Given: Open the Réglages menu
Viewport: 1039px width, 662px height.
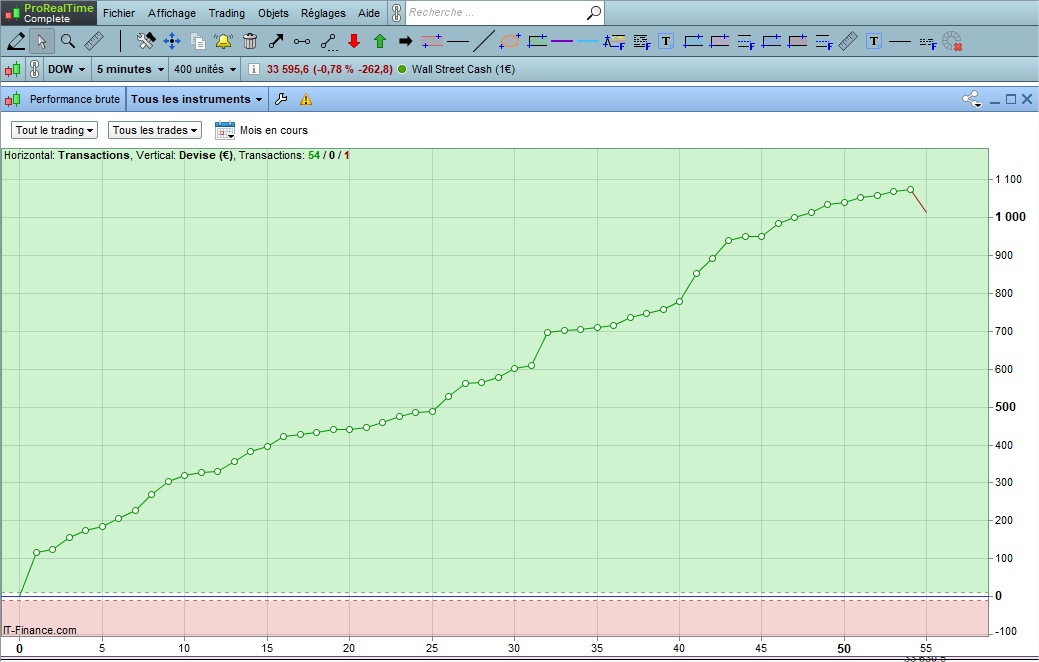Looking at the screenshot, I should (x=322, y=13).
